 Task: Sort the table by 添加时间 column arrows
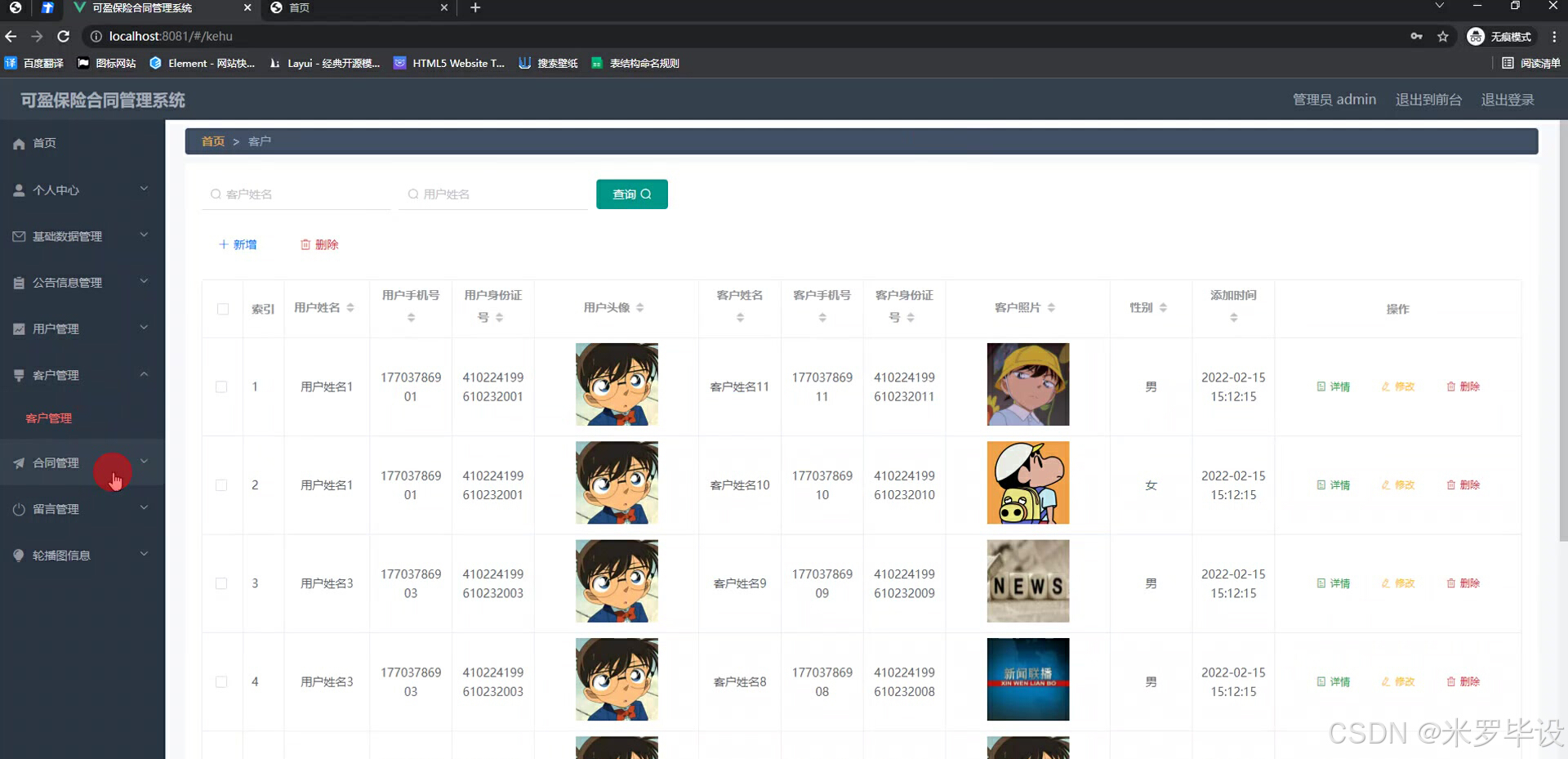pyautogui.click(x=1234, y=318)
